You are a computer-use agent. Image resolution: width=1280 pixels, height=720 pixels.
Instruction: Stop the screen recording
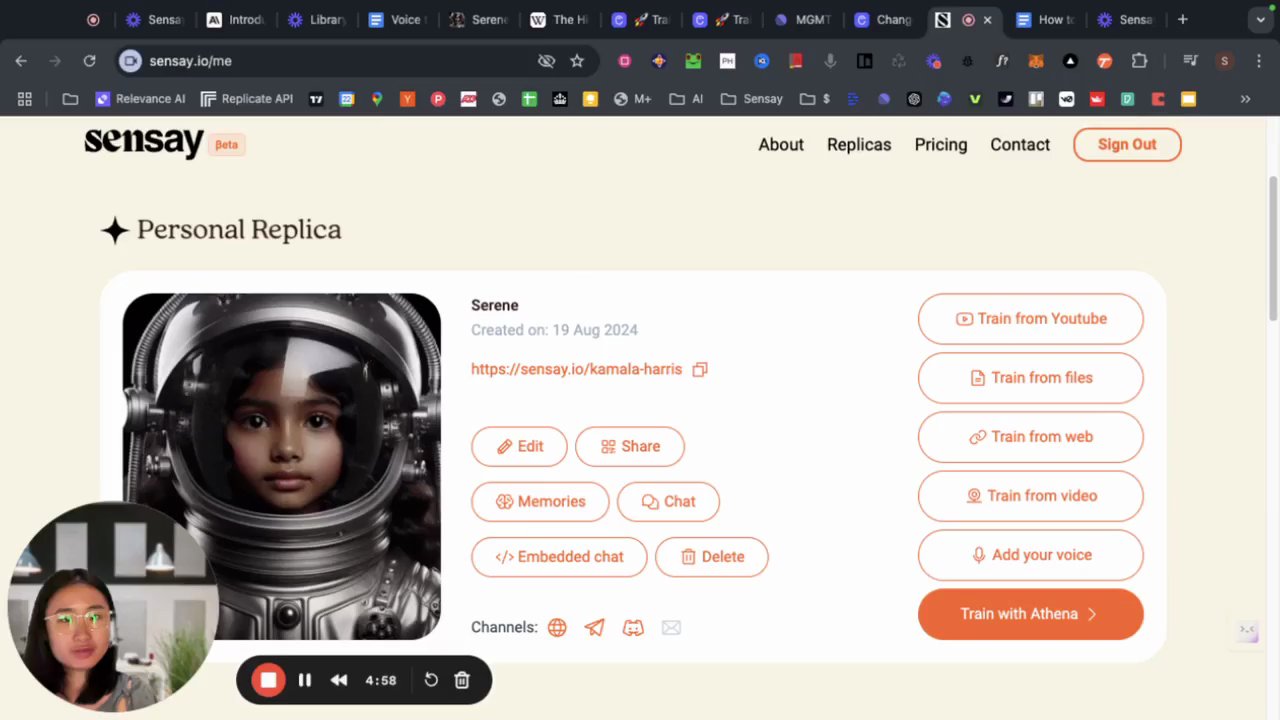tap(268, 680)
